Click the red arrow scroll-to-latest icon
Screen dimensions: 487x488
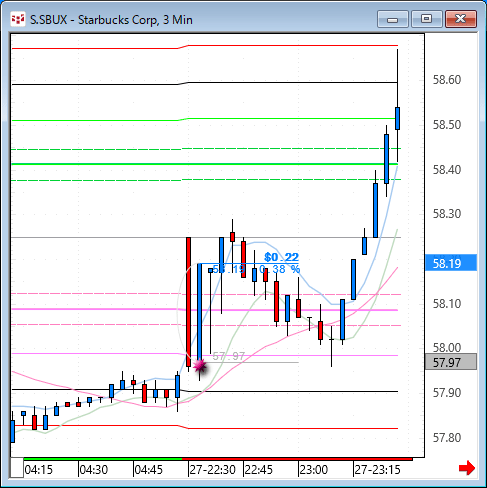click(x=467, y=468)
